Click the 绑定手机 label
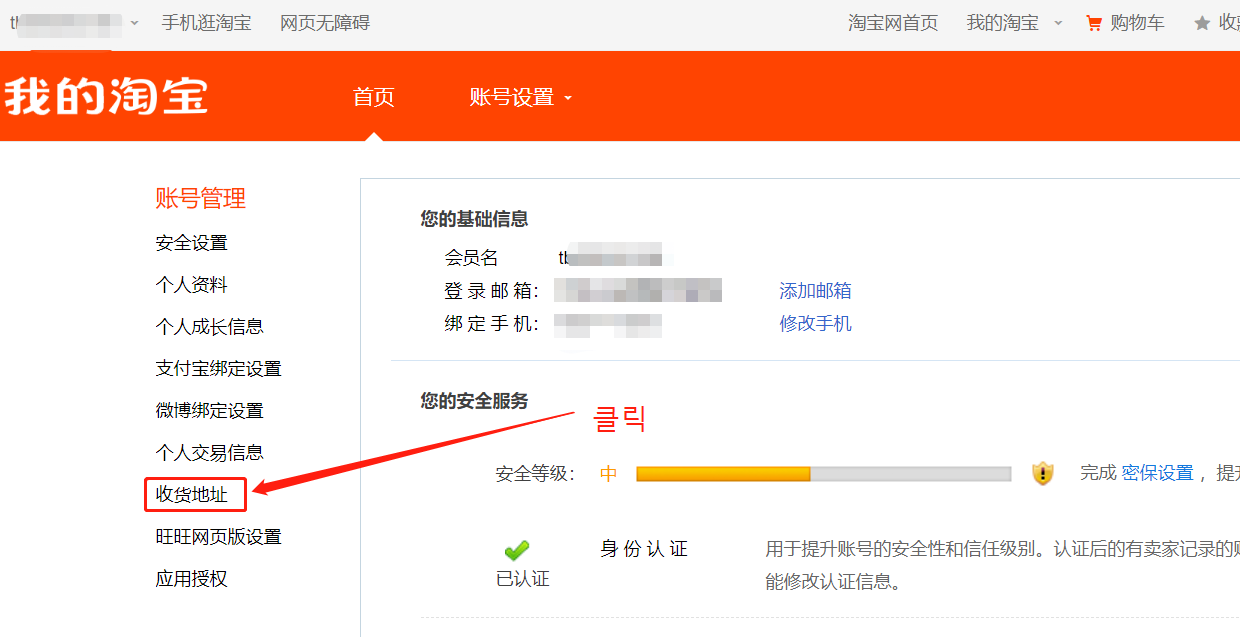The width and height of the screenshot is (1240, 637). [492, 324]
